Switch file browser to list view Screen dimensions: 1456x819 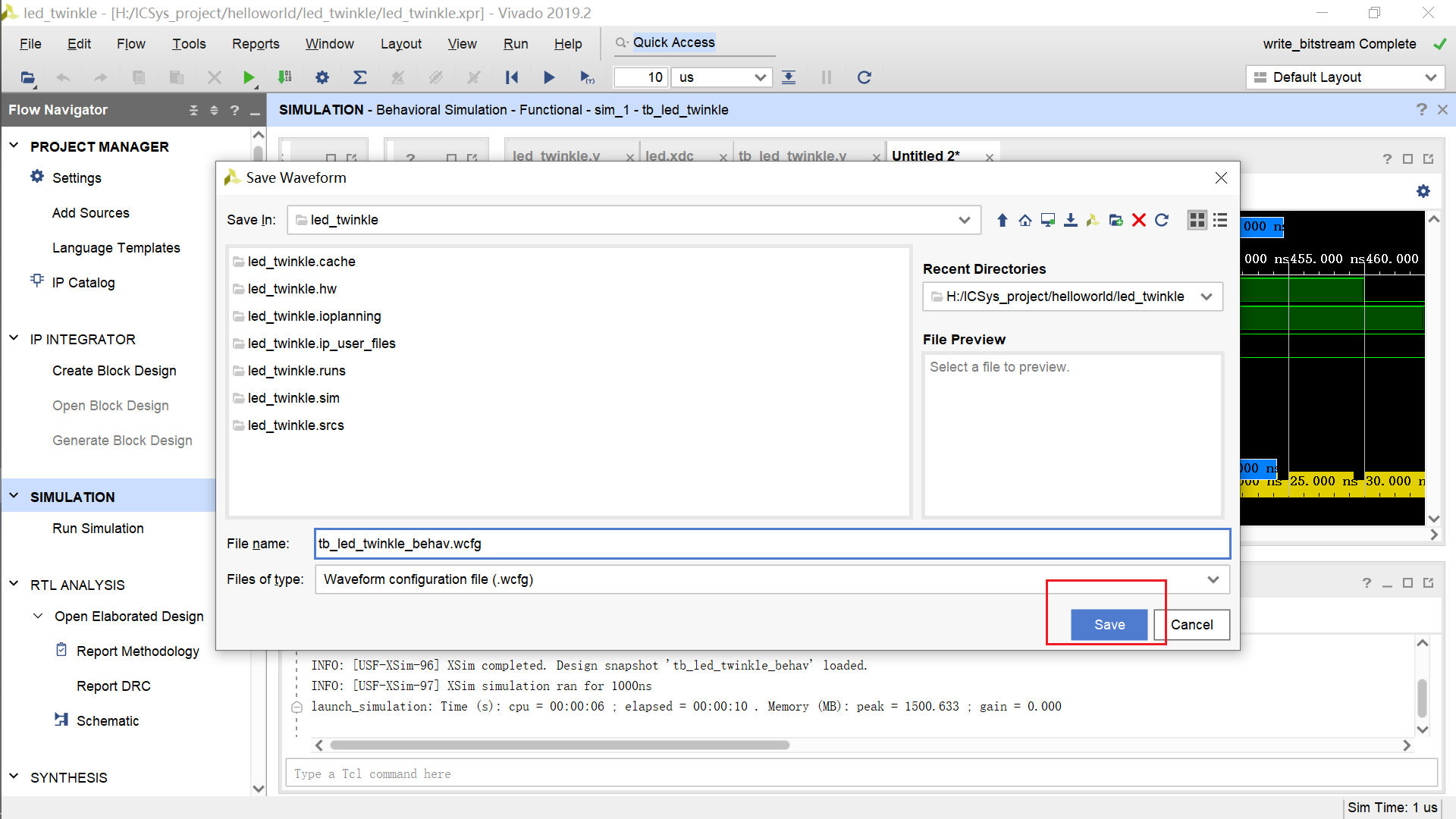coord(1220,220)
